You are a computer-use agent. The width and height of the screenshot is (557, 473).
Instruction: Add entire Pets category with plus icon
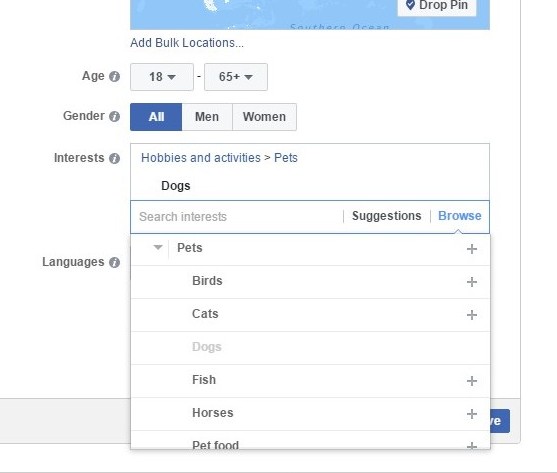(x=472, y=249)
